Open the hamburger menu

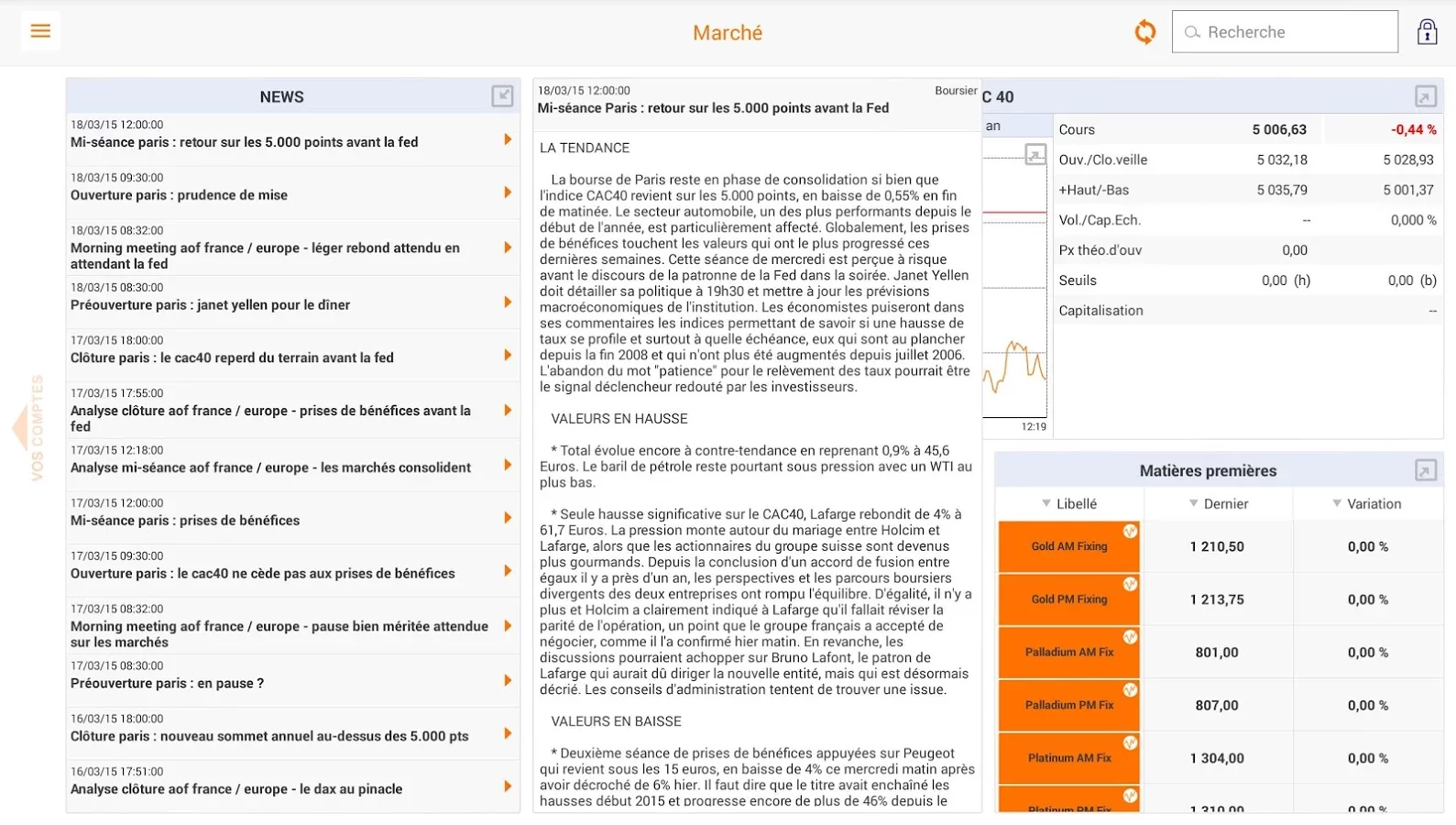[40, 31]
